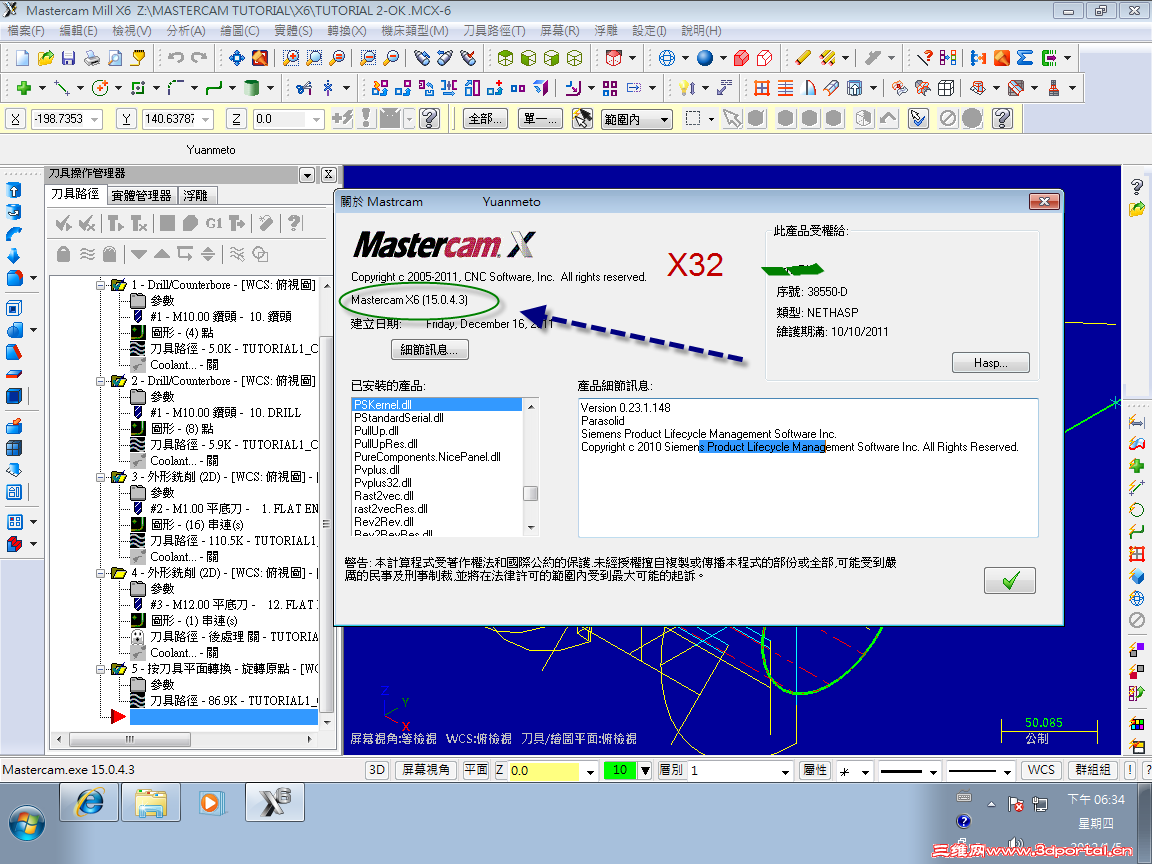This screenshot has height=864, width=1152.
Task: Click the help icon in Operations Manager toolbar
Action: 294,223
